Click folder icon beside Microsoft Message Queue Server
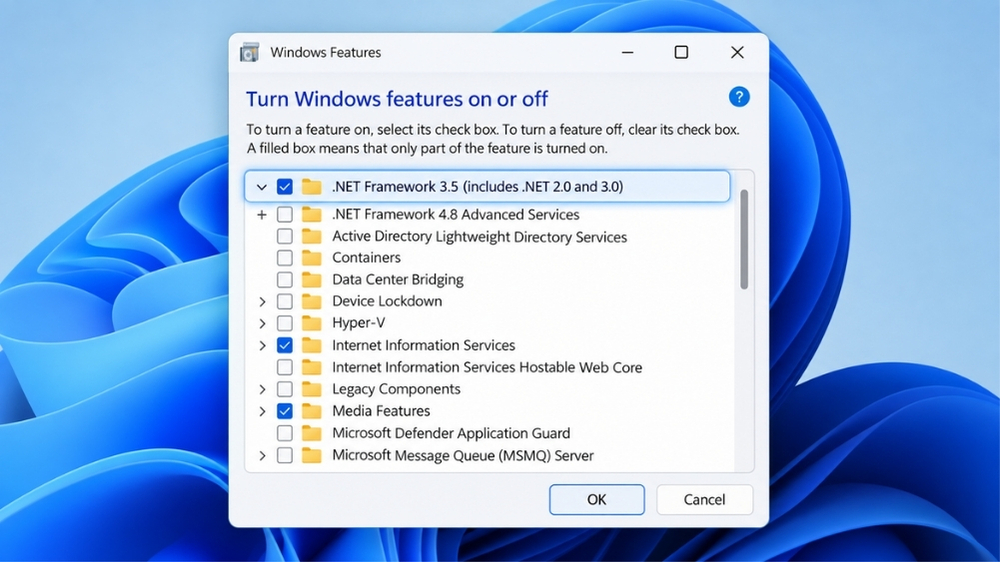Screen dimensions: 1000x562 pyautogui.click(x=311, y=455)
